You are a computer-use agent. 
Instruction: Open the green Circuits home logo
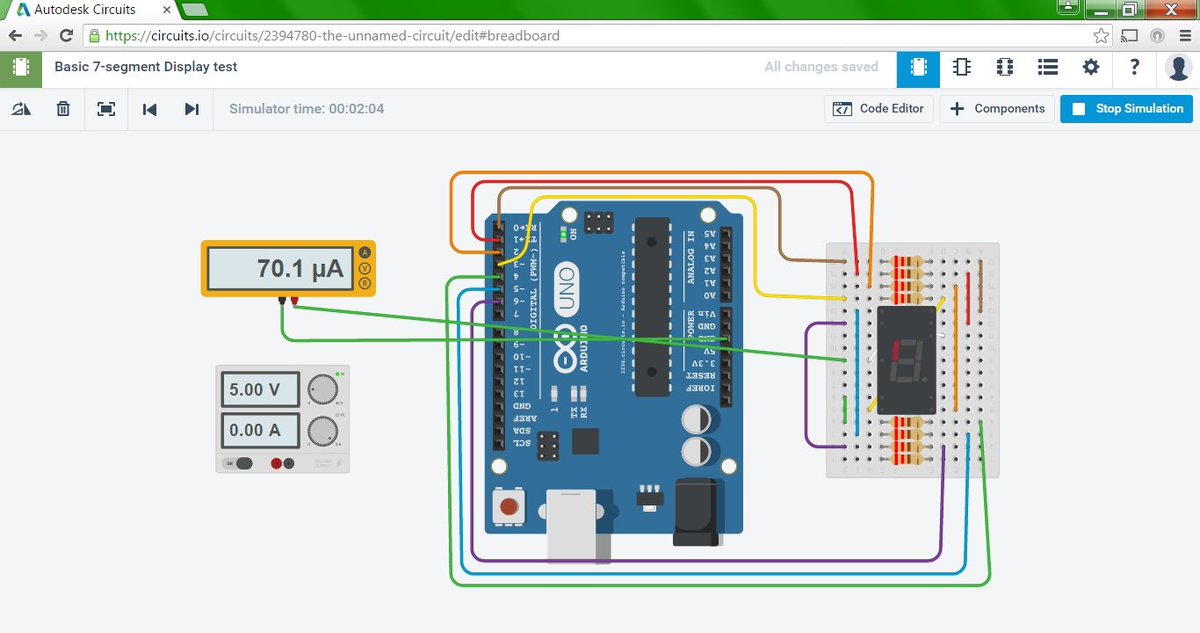[x=21, y=68]
